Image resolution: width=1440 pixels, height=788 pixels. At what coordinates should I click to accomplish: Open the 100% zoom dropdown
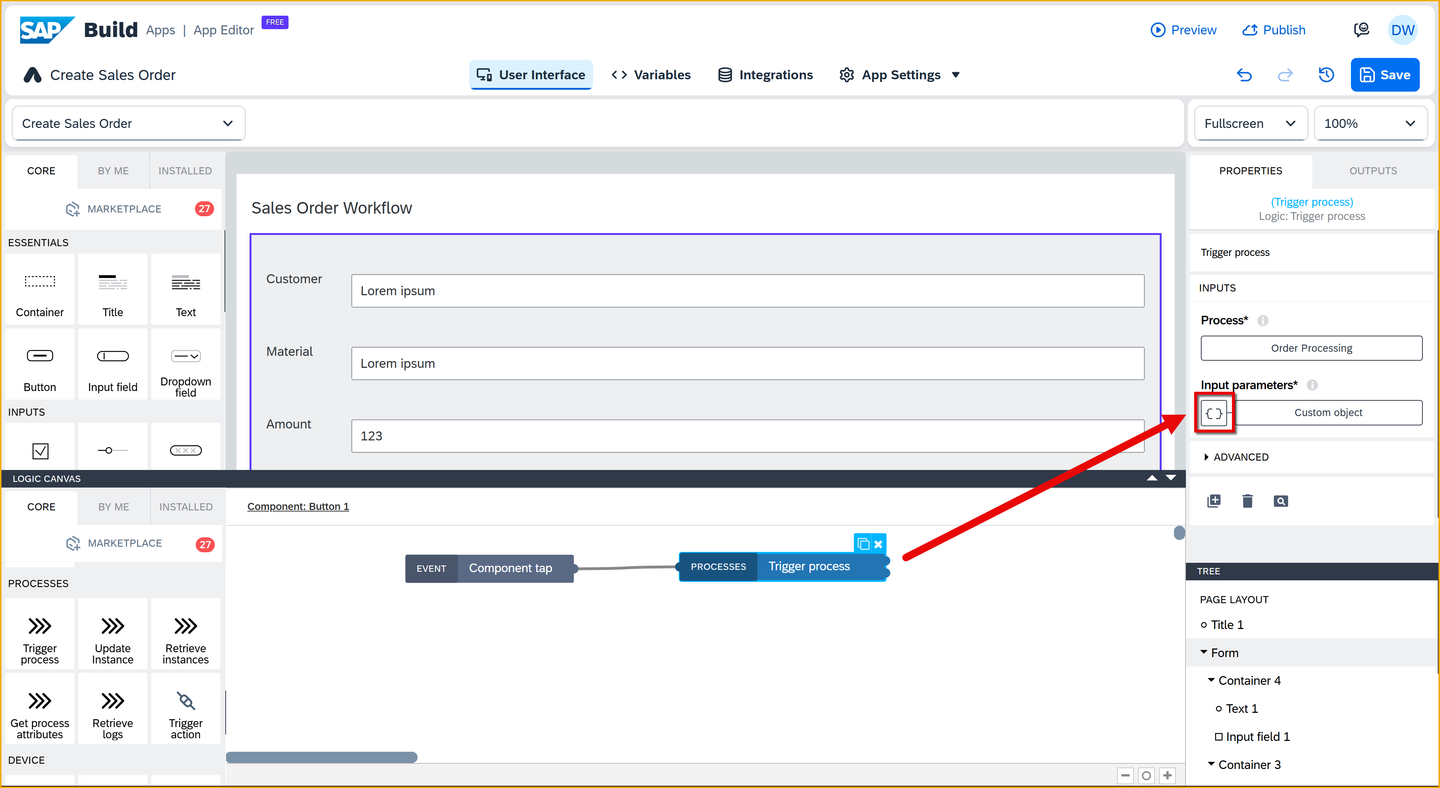point(1370,123)
